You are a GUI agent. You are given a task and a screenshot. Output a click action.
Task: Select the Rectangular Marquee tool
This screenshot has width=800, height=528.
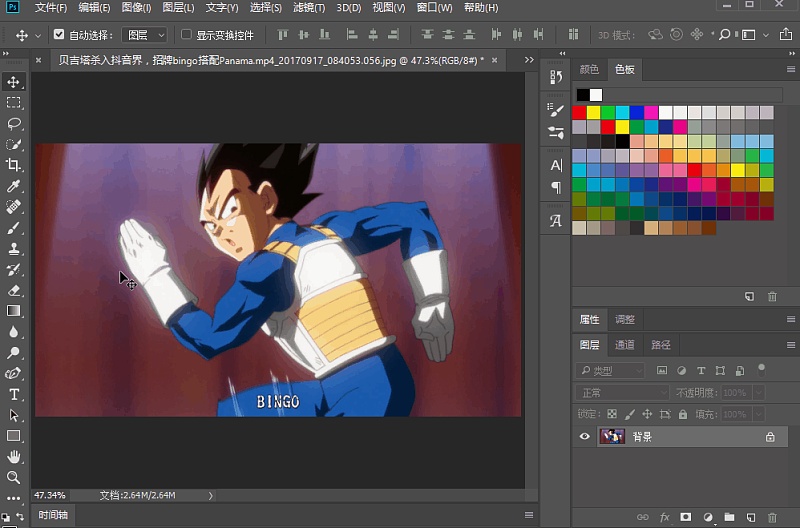pos(13,103)
